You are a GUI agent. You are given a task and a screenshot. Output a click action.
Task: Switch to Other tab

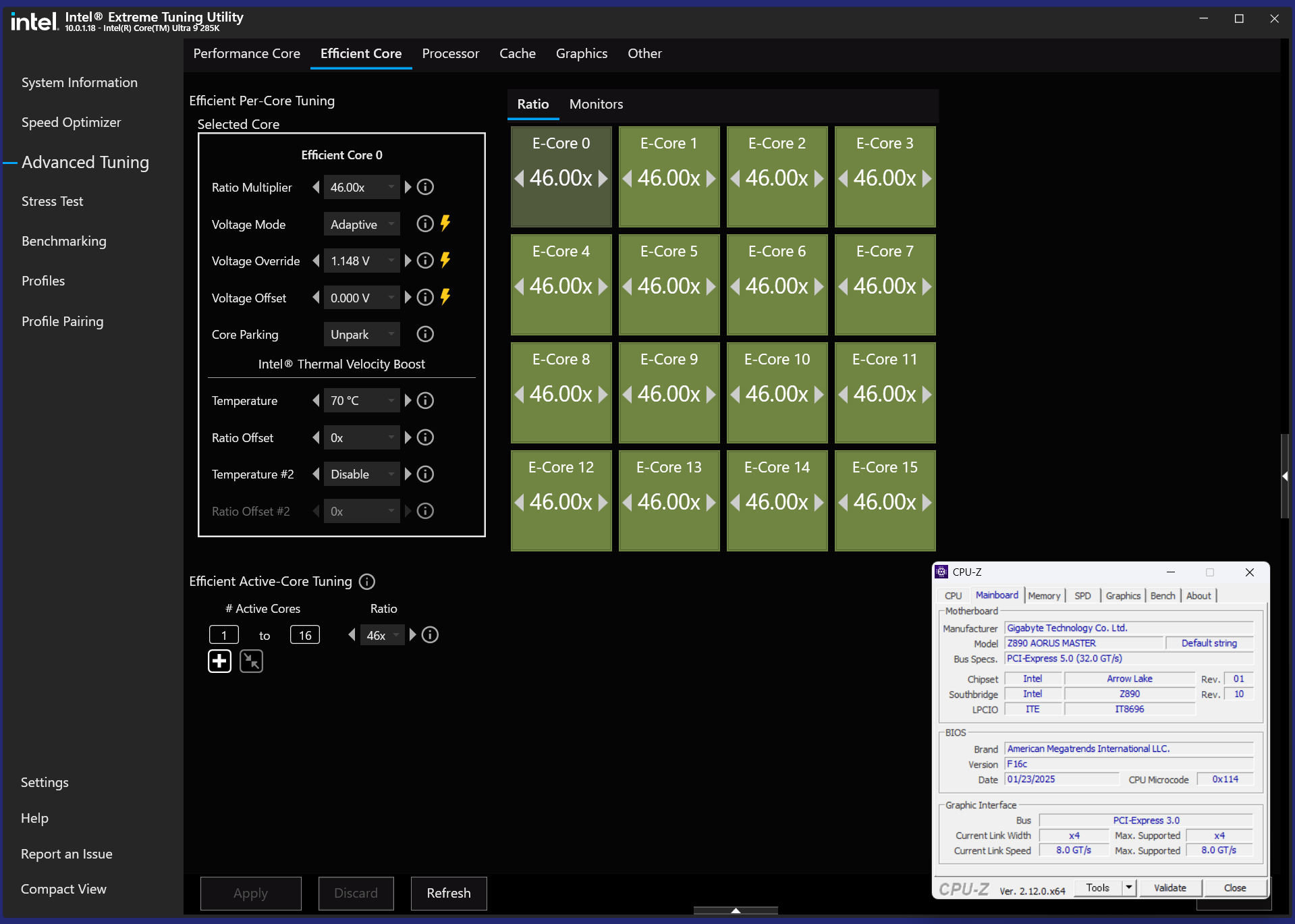pos(644,53)
